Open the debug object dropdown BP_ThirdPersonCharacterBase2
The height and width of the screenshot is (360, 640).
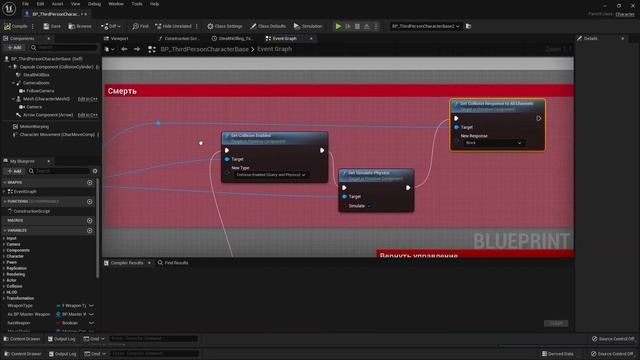tap(425, 26)
